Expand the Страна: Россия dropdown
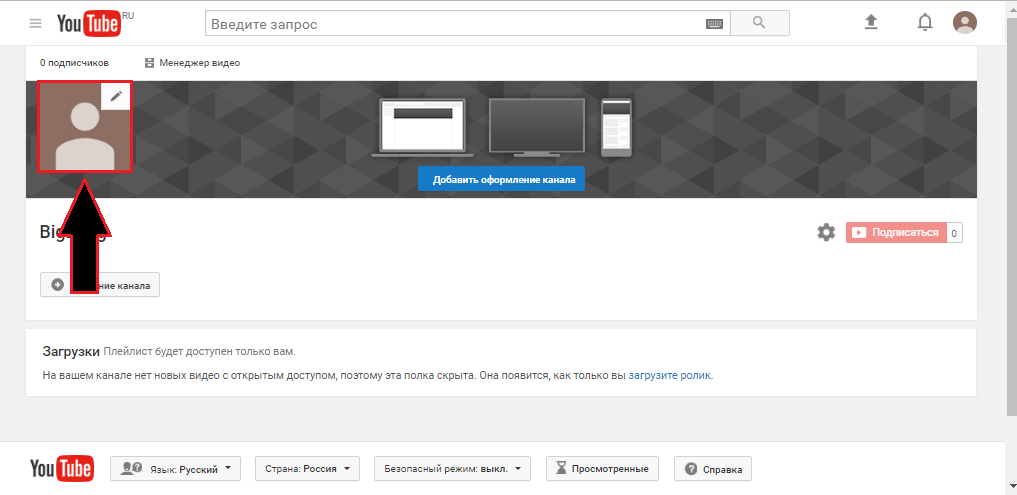Viewport: 1017px width, 495px height. pyautogui.click(x=306, y=468)
